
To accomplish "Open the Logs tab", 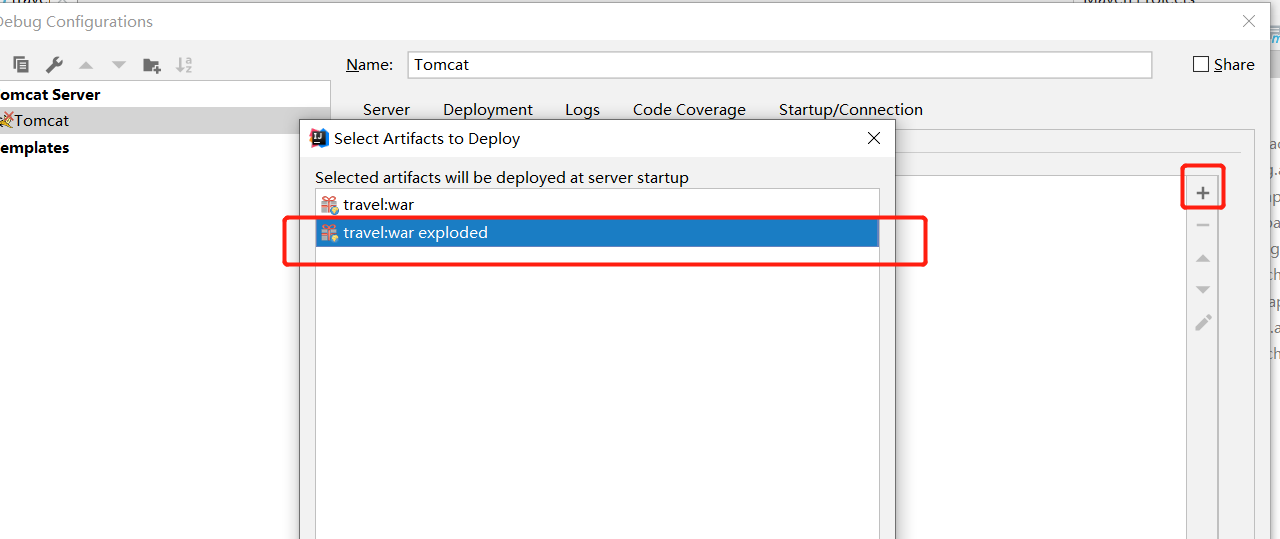I will click(x=582, y=110).
